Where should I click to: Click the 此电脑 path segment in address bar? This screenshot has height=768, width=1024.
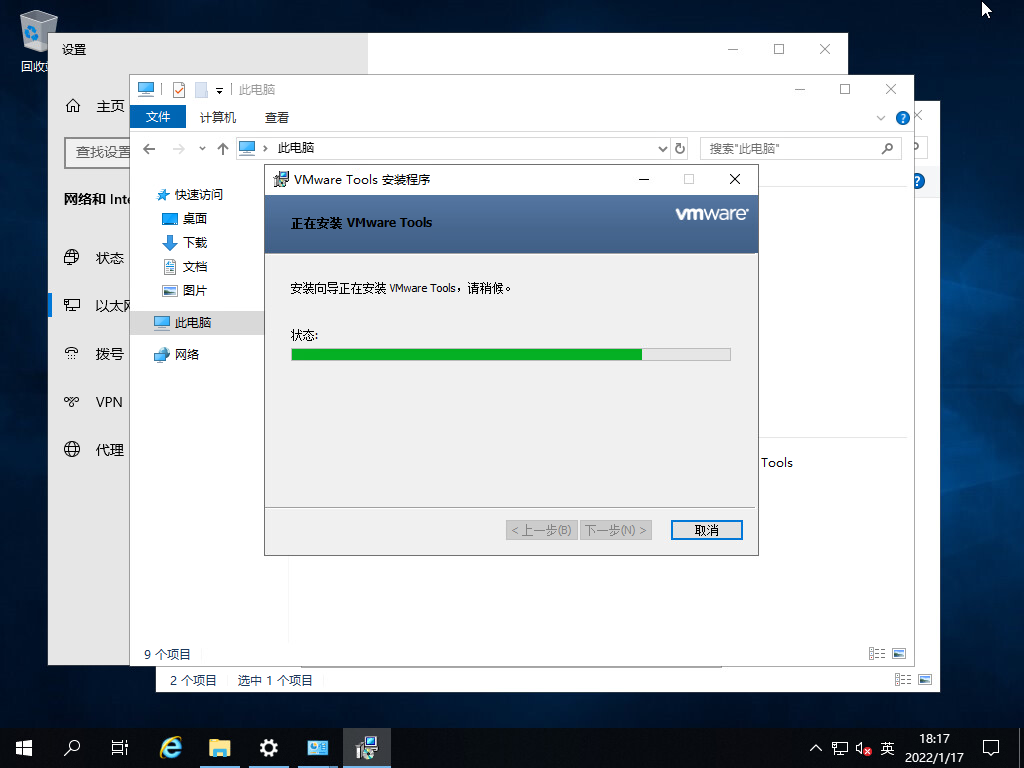[x=296, y=148]
